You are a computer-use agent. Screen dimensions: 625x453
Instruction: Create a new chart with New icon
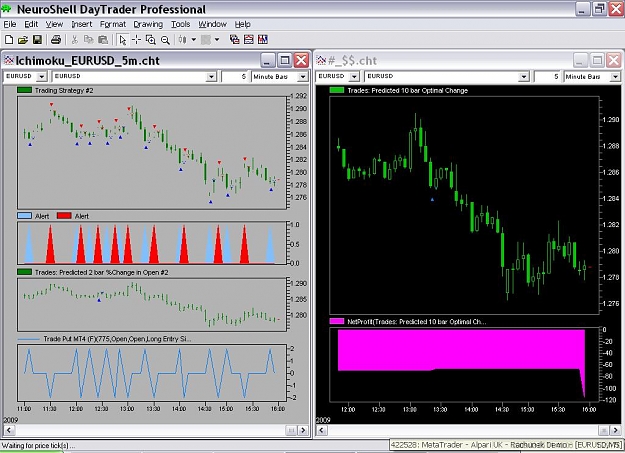coord(9,39)
